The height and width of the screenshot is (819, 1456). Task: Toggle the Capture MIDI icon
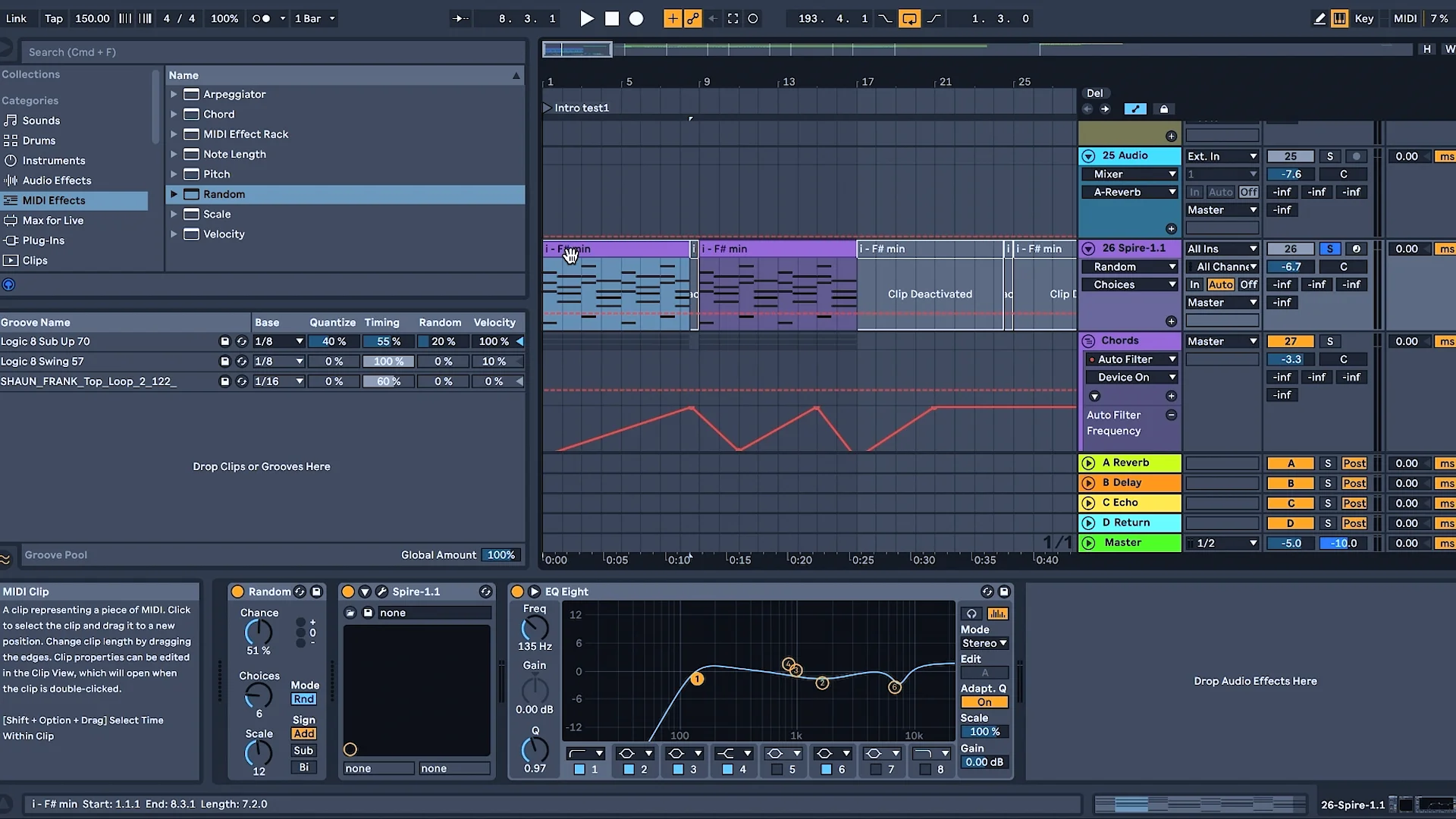click(x=733, y=19)
